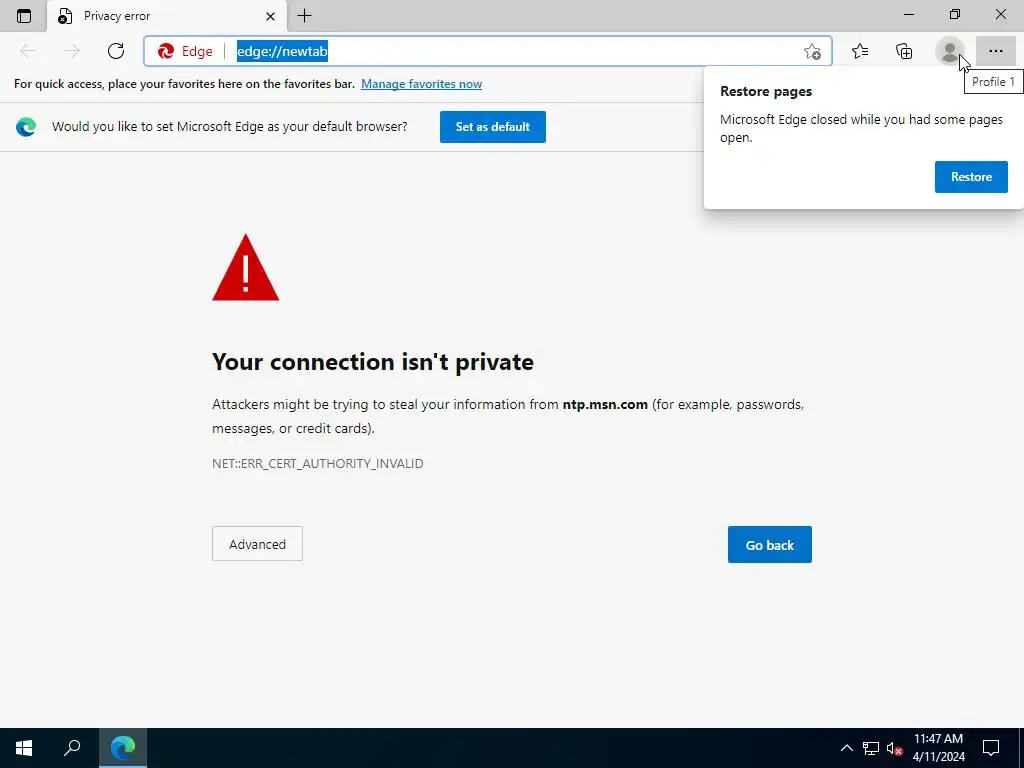Viewport: 1024px width, 768px height.
Task: Open the Profile 1 avatar
Action: pos(950,51)
